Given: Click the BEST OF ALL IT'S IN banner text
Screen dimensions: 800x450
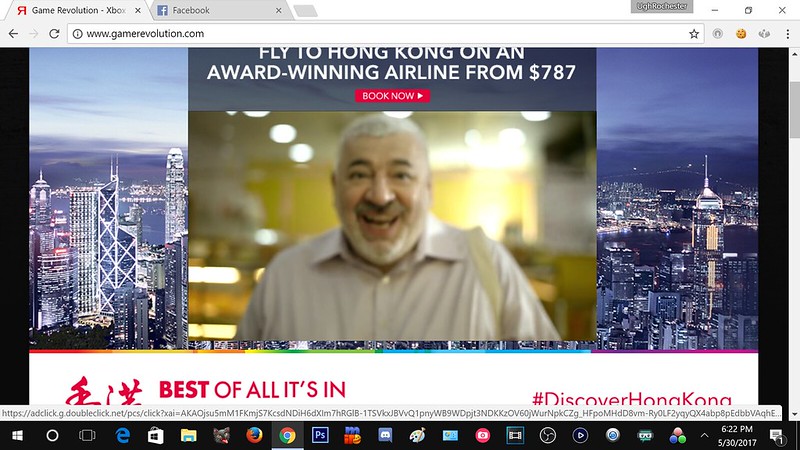Looking at the screenshot, I should point(252,389).
